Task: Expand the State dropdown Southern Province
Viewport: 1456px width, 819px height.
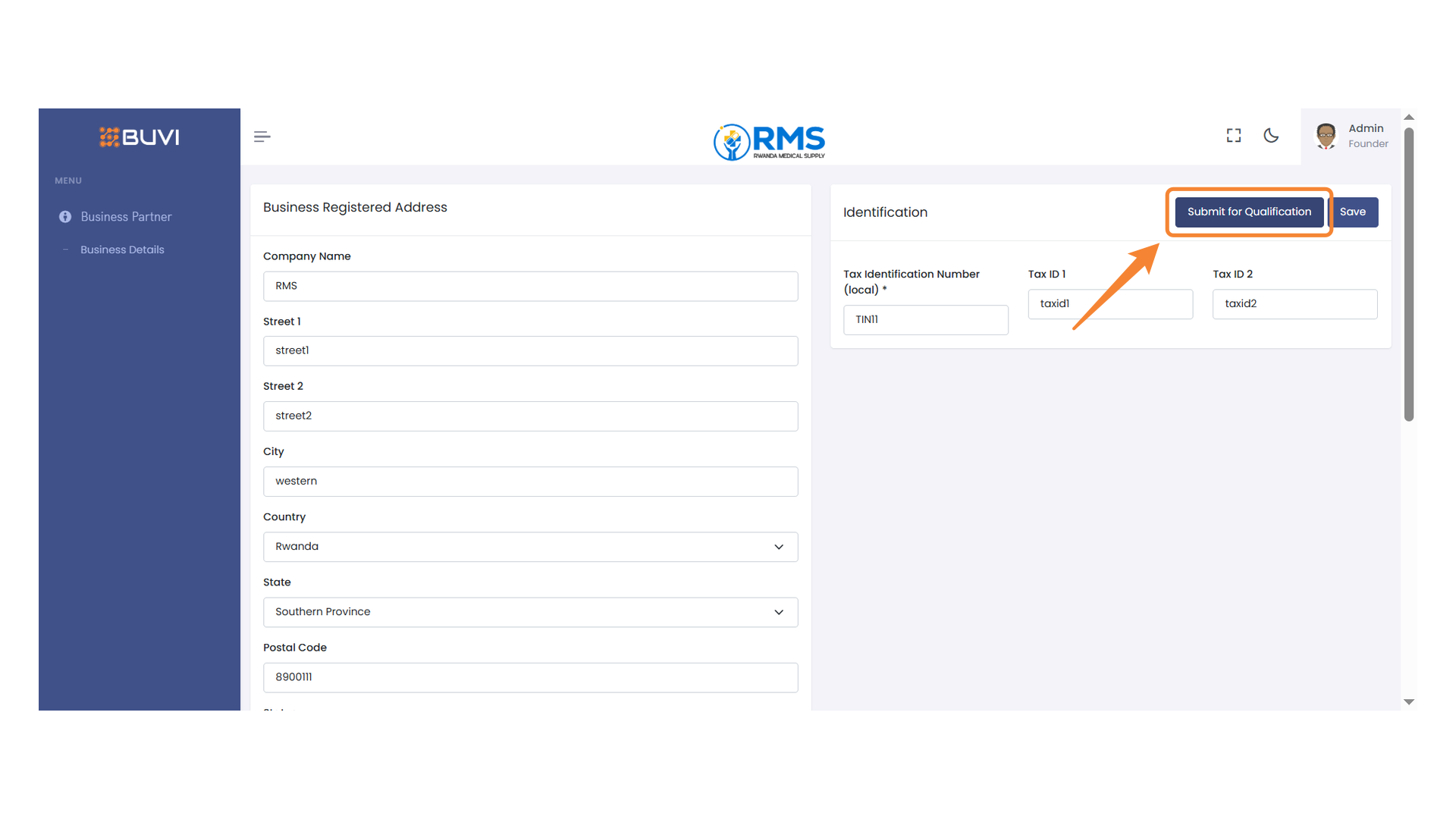Action: point(530,612)
